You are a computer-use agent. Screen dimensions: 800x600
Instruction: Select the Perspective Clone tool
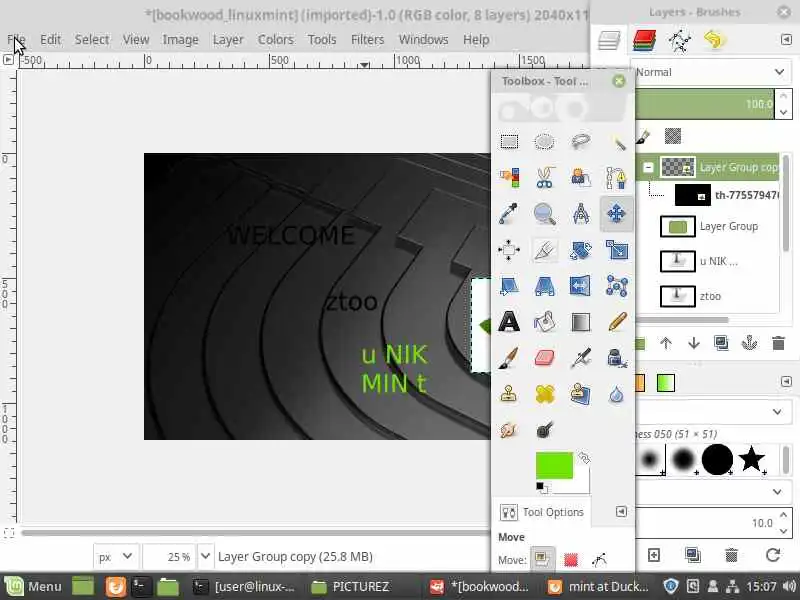coord(581,394)
